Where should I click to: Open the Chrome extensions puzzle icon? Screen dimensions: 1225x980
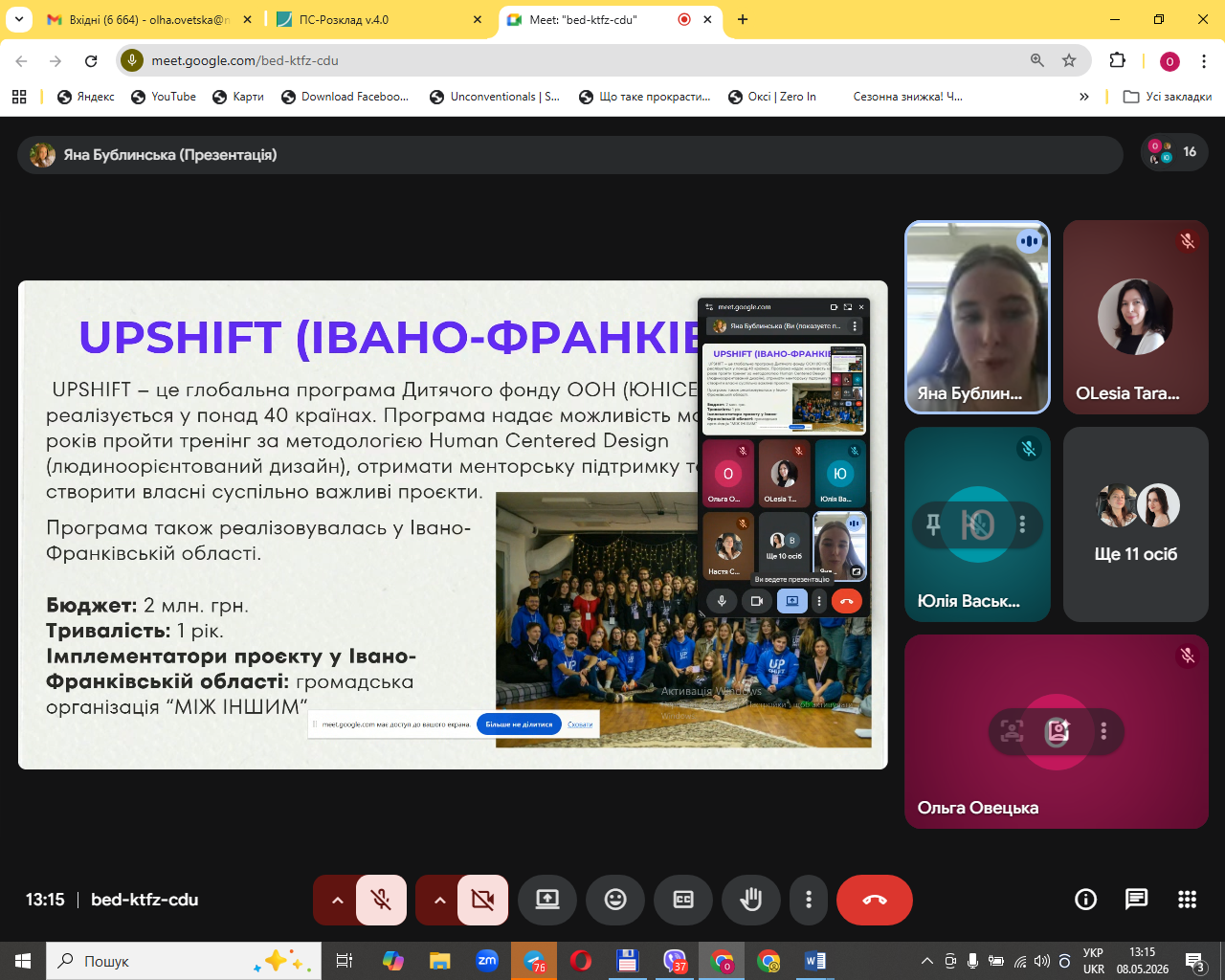[x=1117, y=60]
